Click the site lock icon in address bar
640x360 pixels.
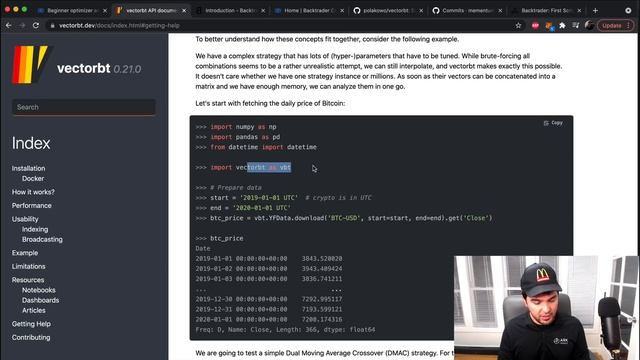52,25
